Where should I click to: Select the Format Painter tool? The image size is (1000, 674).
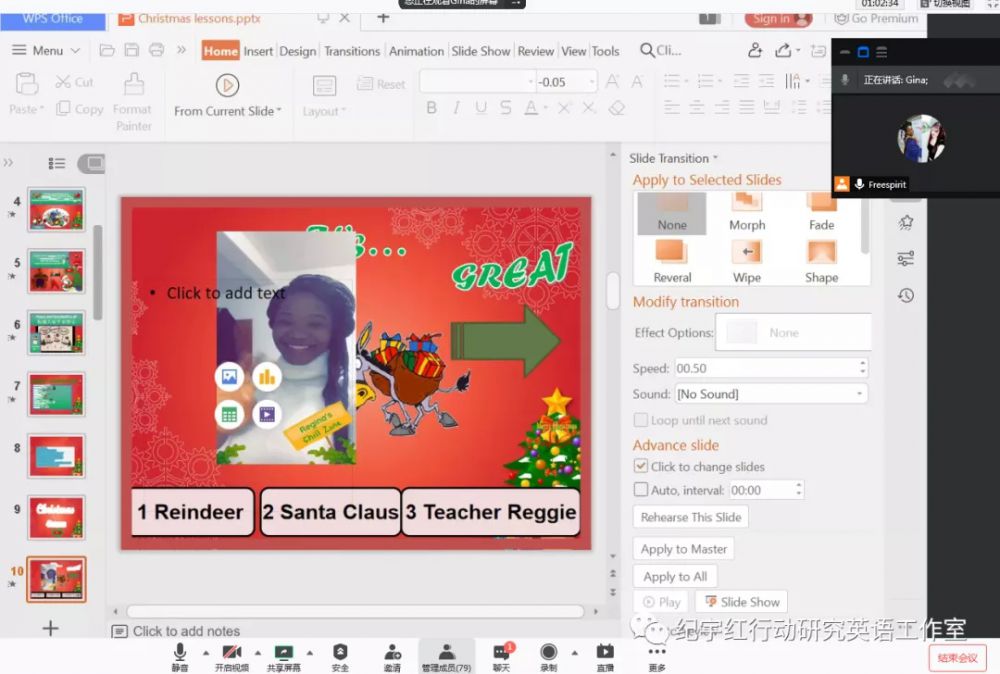click(132, 101)
